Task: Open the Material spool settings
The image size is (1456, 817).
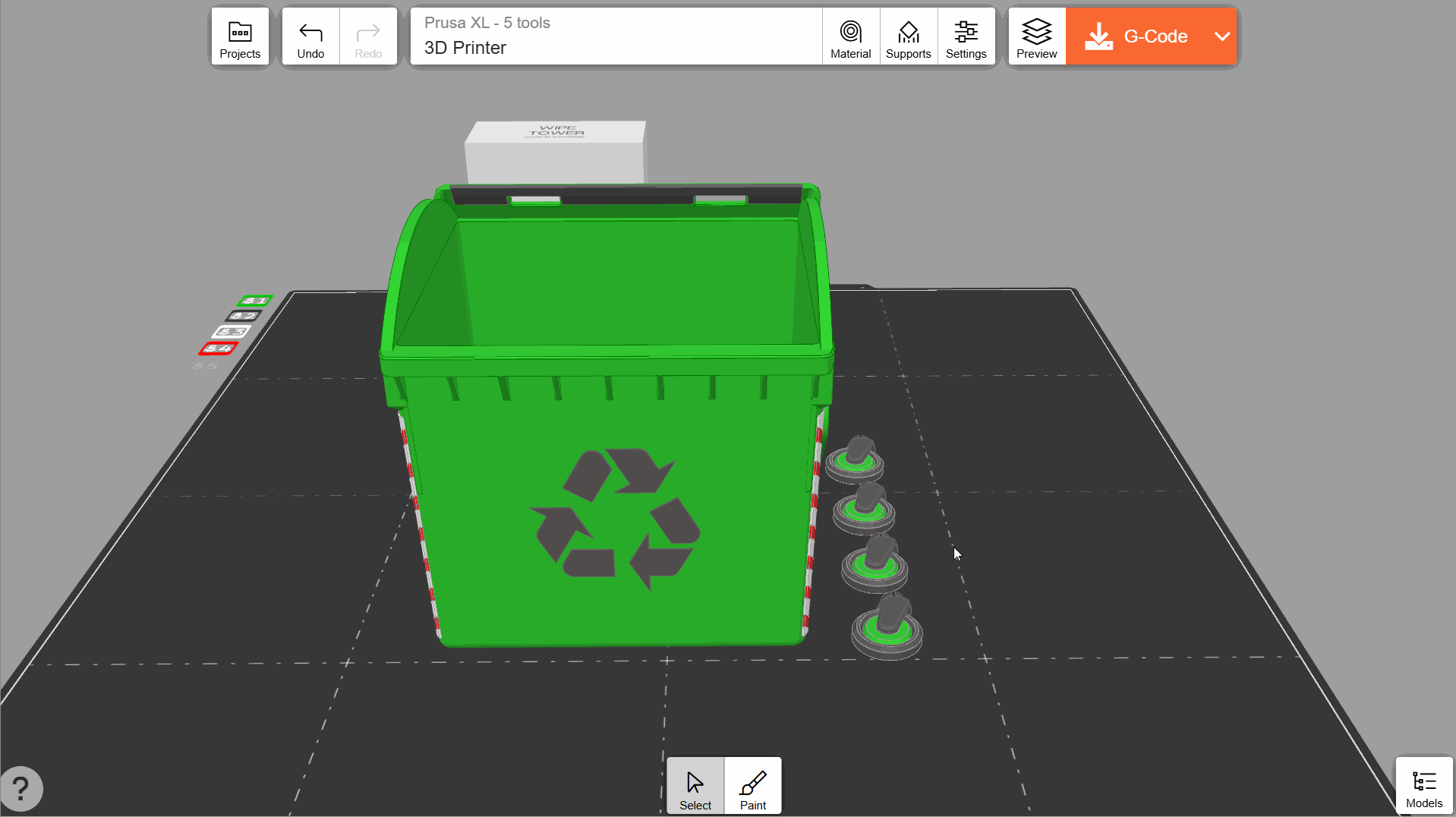Action: [x=850, y=37]
